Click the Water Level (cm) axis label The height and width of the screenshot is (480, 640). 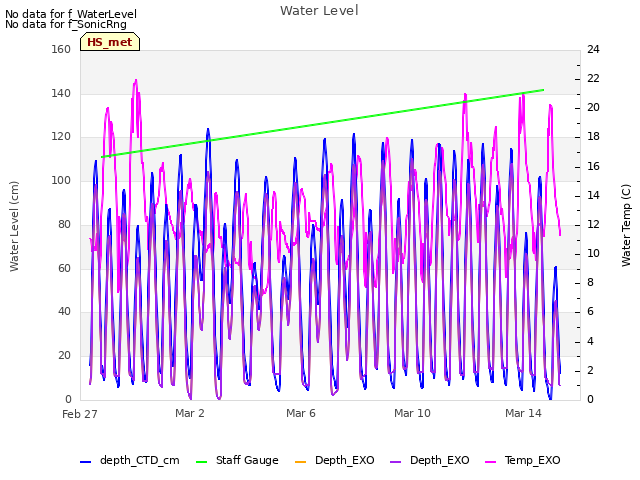tap(14, 226)
